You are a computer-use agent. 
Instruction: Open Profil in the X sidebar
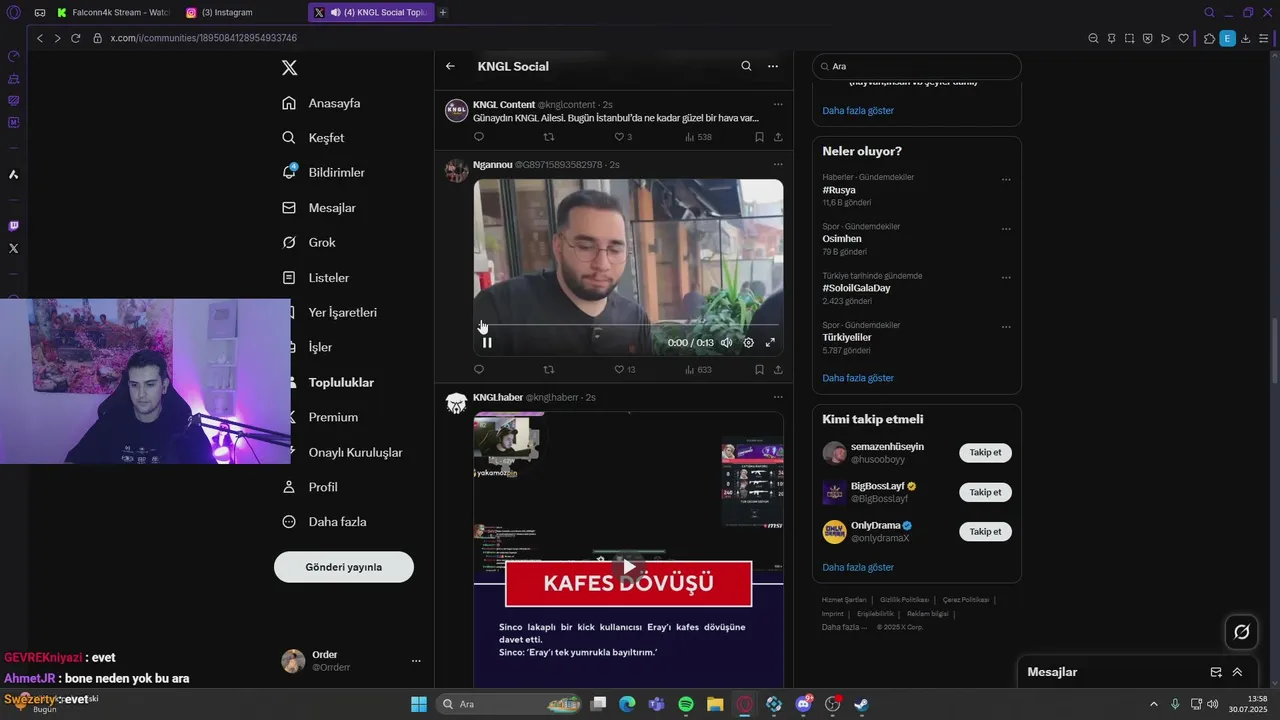coord(310,487)
